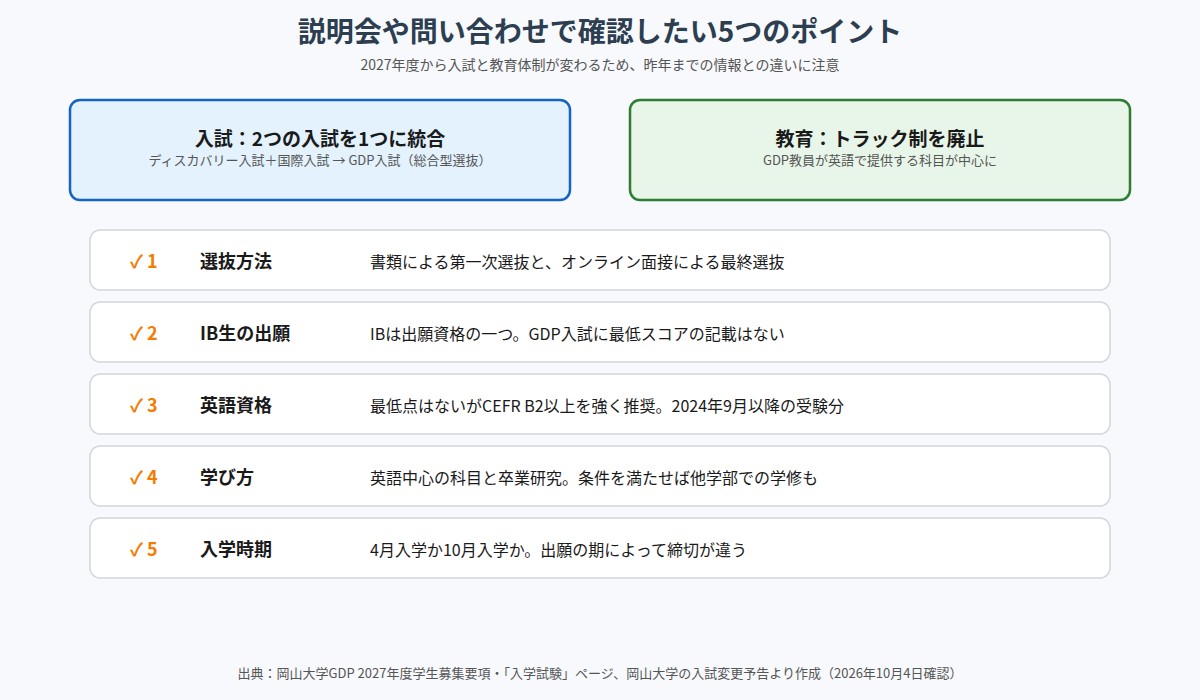Click the title 説明会や問い合わせで確認したい5つのポイント

tap(600, 31)
